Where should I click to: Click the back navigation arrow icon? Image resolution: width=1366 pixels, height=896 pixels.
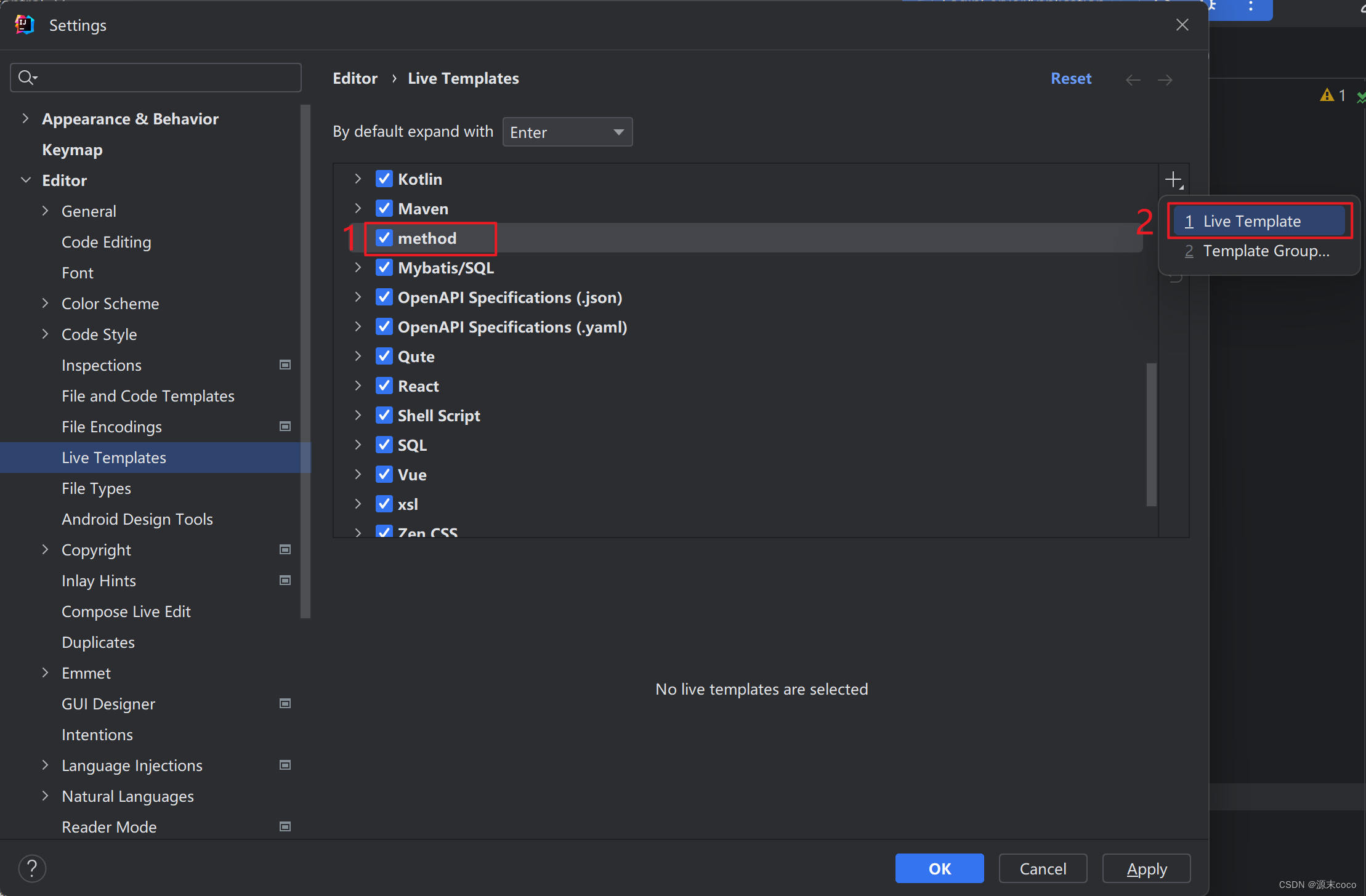[x=1133, y=79]
